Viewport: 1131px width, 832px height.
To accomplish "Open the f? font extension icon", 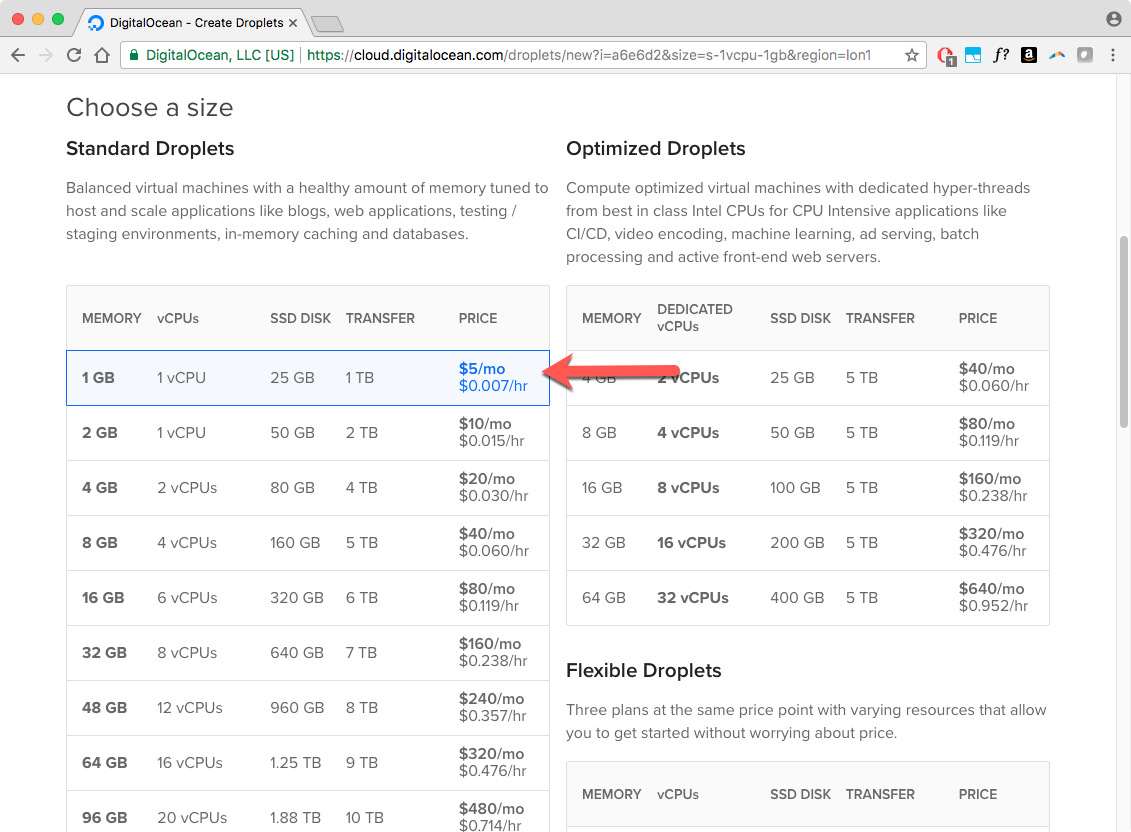I will pyautogui.click(x=1000, y=55).
